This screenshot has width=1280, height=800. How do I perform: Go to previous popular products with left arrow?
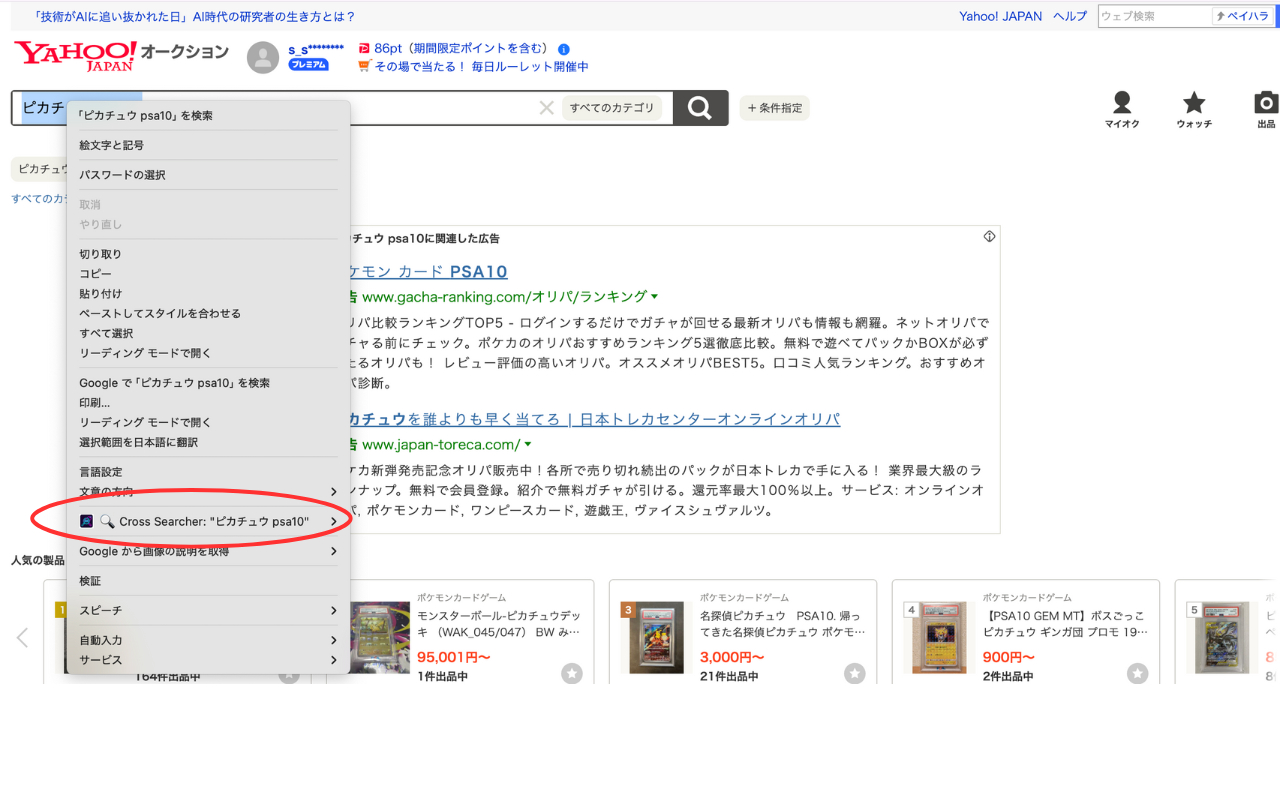click(22, 637)
